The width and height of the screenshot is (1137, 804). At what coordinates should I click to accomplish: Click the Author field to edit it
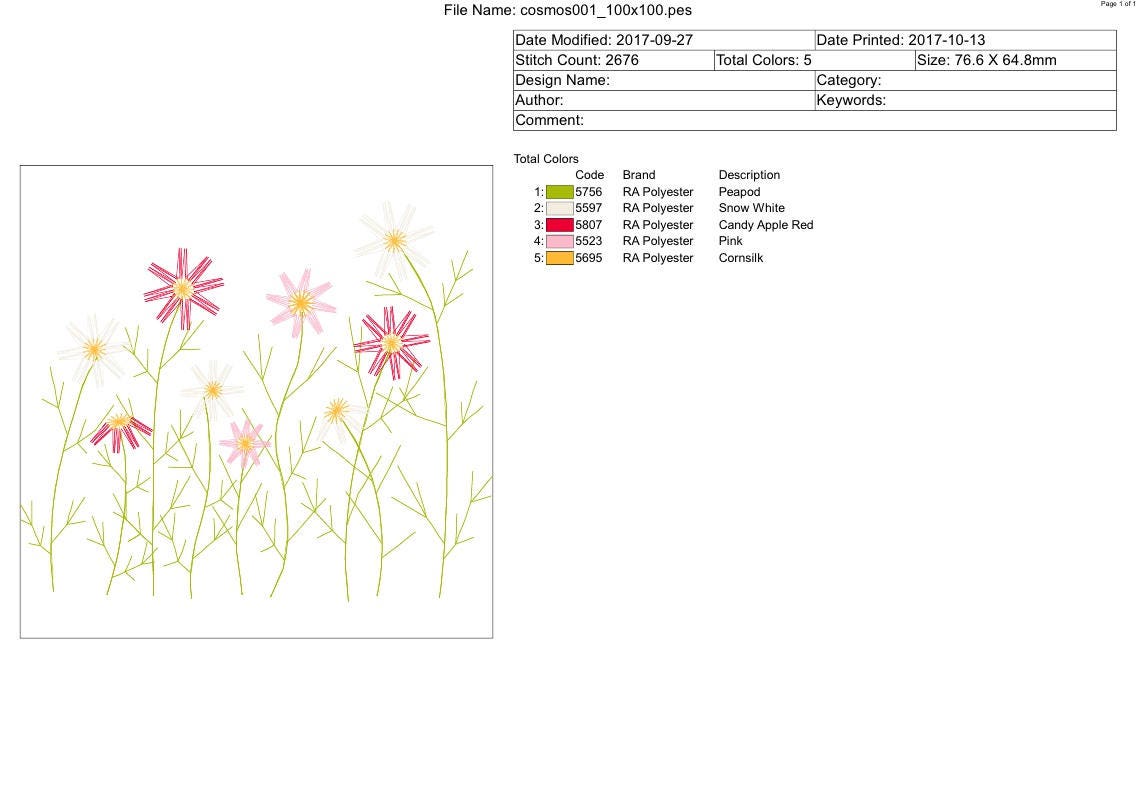pos(660,100)
